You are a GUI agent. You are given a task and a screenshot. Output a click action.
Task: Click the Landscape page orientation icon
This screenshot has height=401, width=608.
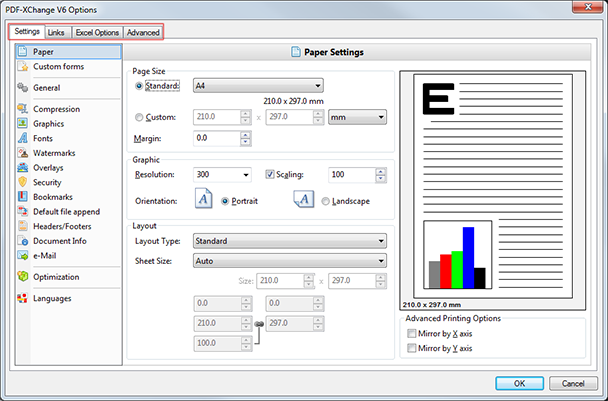click(x=304, y=199)
